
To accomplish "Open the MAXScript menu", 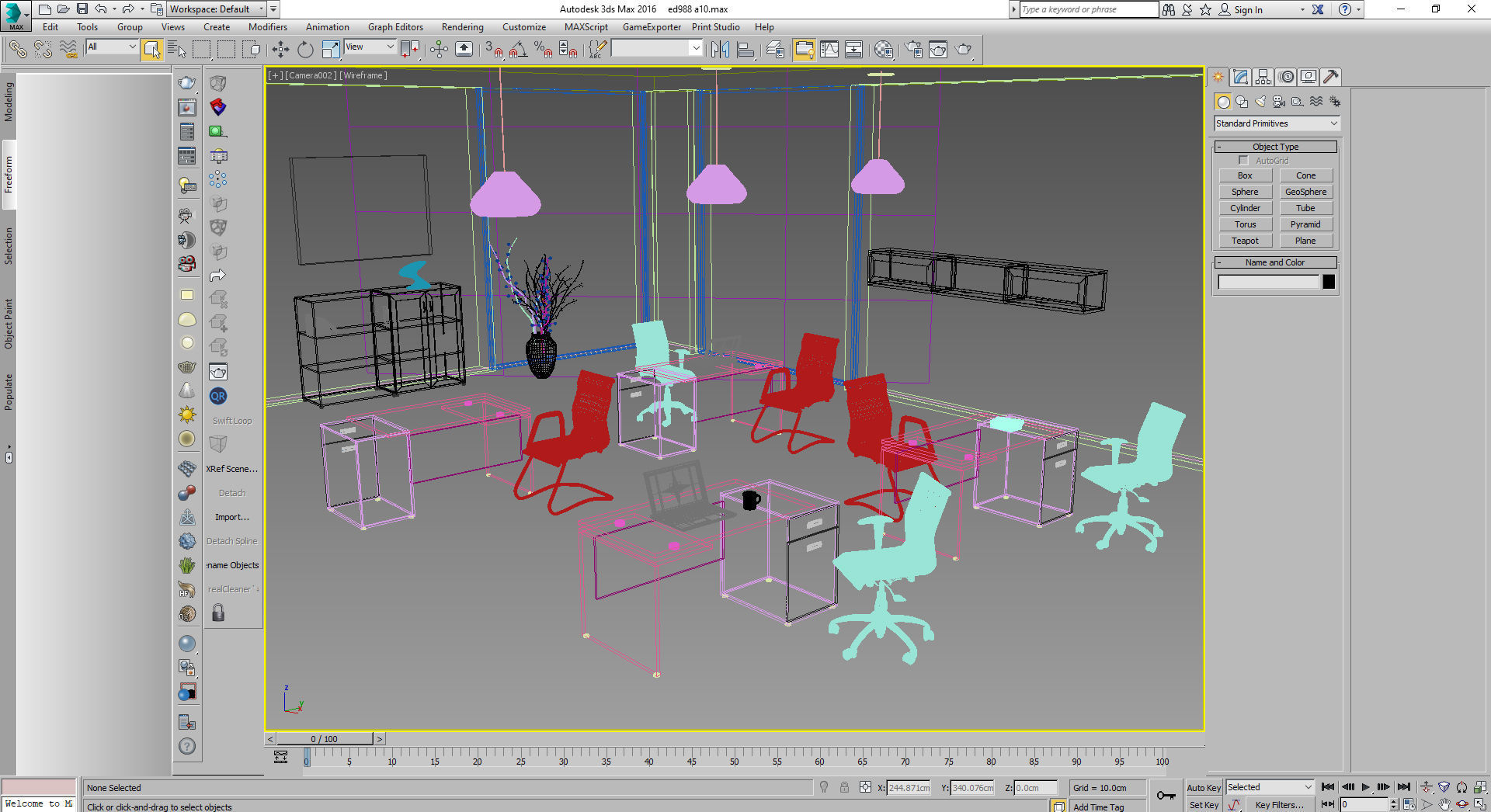I will 586,27.
